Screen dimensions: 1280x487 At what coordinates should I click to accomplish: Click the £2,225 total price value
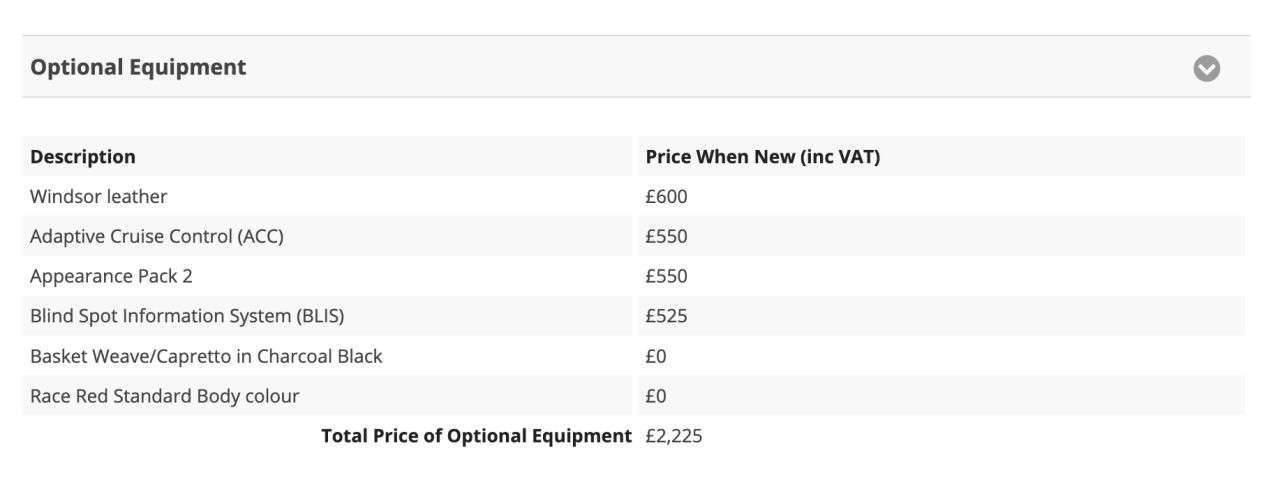674,436
